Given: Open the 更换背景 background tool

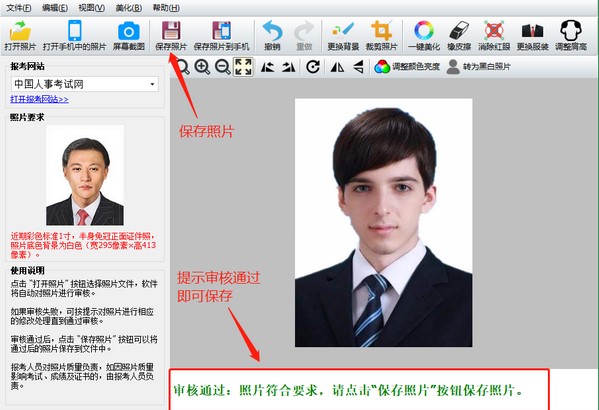Looking at the screenshot, I should point(343,35).
